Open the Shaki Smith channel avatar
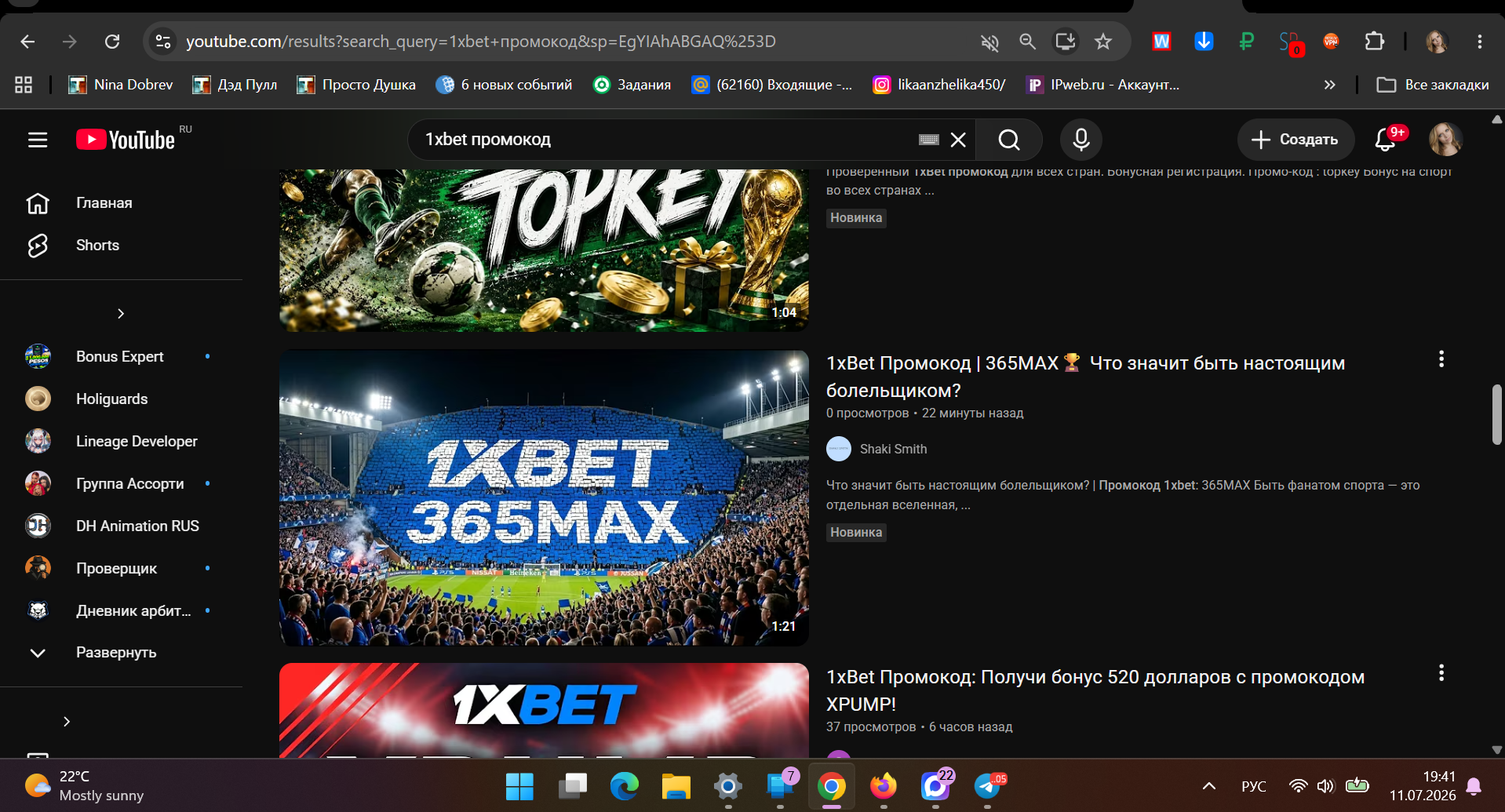This screenshot has width=1505, height=812. (x=839, y=449)
